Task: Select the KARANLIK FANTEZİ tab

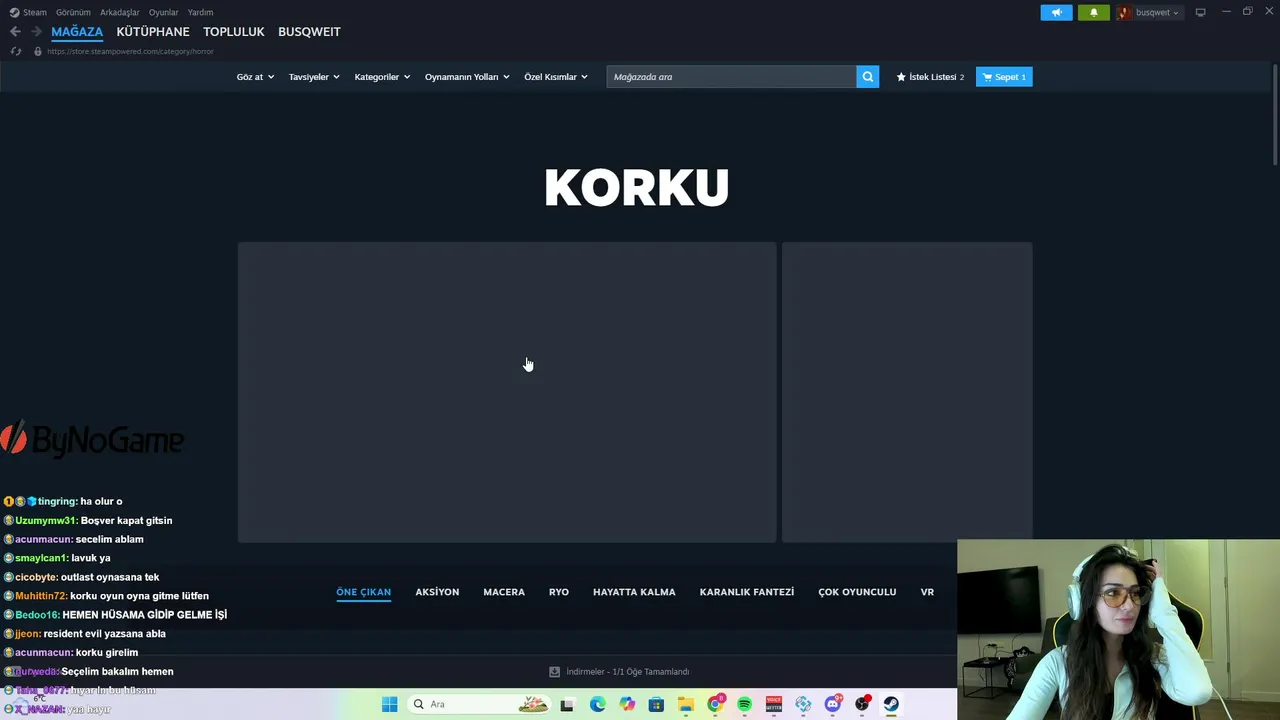Action: [x=747, y=592]
